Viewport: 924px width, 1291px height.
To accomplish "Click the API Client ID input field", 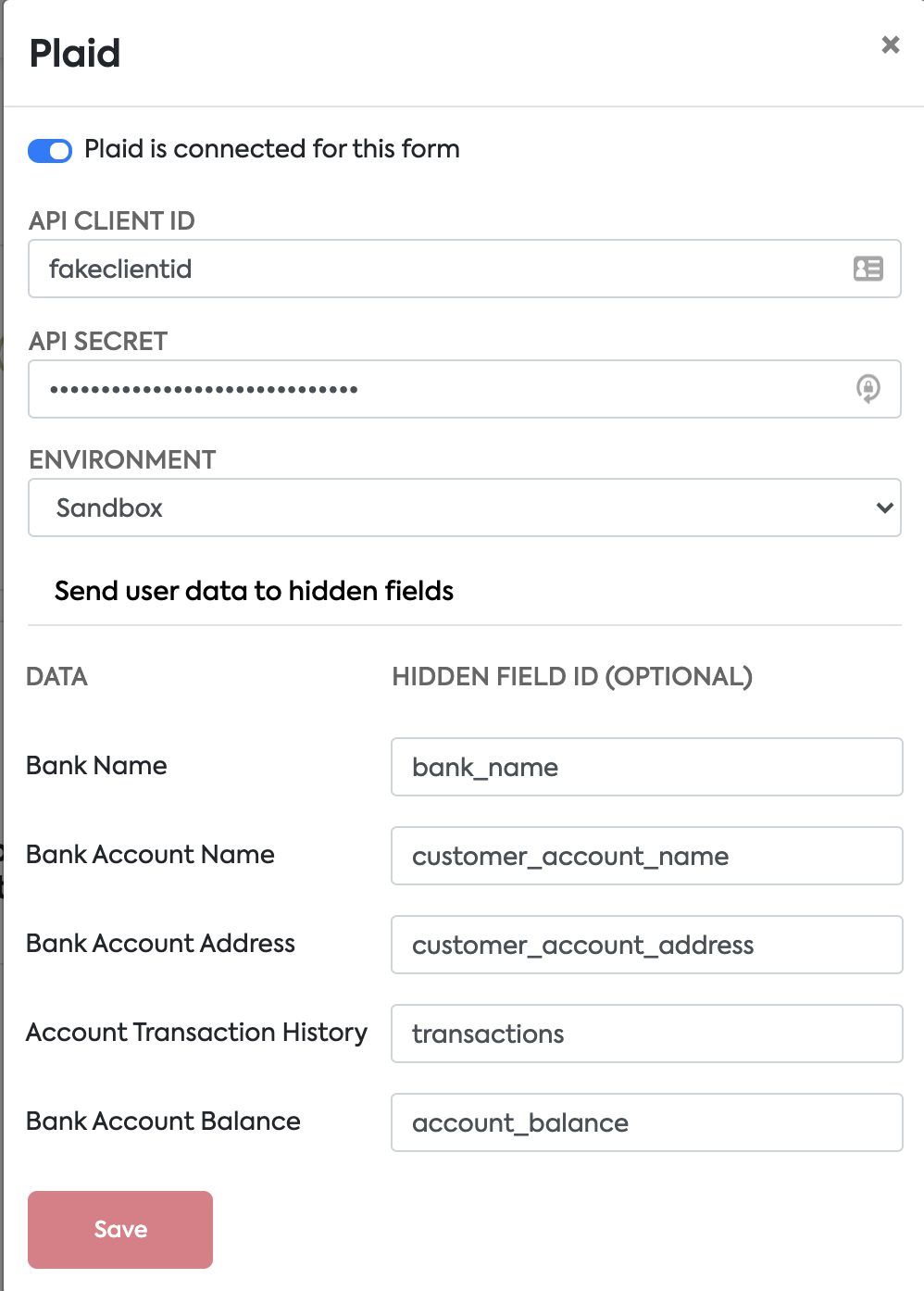I will [x=435, y=269].
